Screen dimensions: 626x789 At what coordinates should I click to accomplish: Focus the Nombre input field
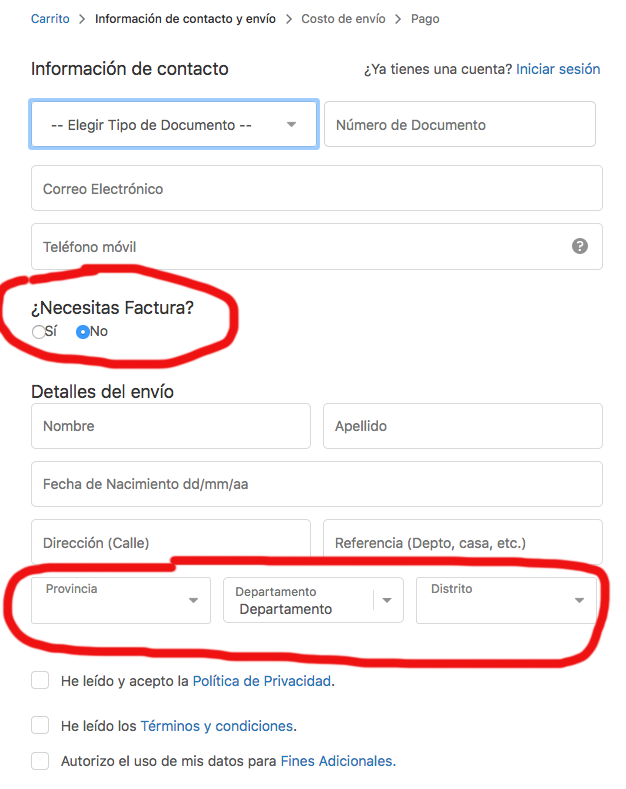click(171, 426)
